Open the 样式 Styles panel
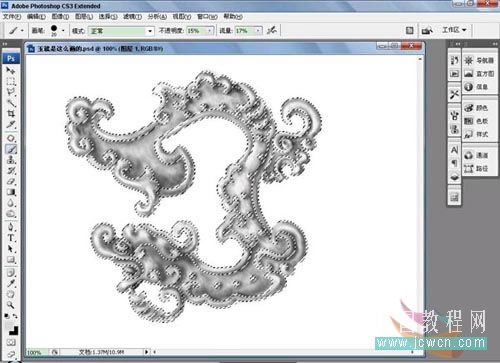500x363 pixels. (x=476, y=134)
